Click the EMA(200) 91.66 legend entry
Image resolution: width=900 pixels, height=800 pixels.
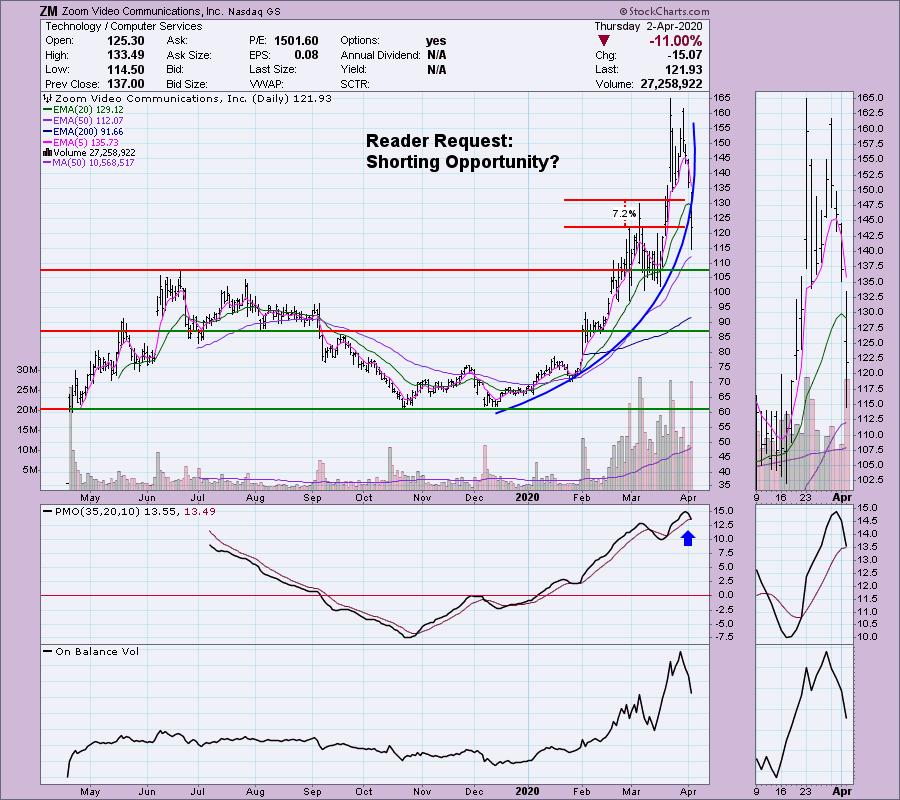pyautogui.click(x=83, y=131)
